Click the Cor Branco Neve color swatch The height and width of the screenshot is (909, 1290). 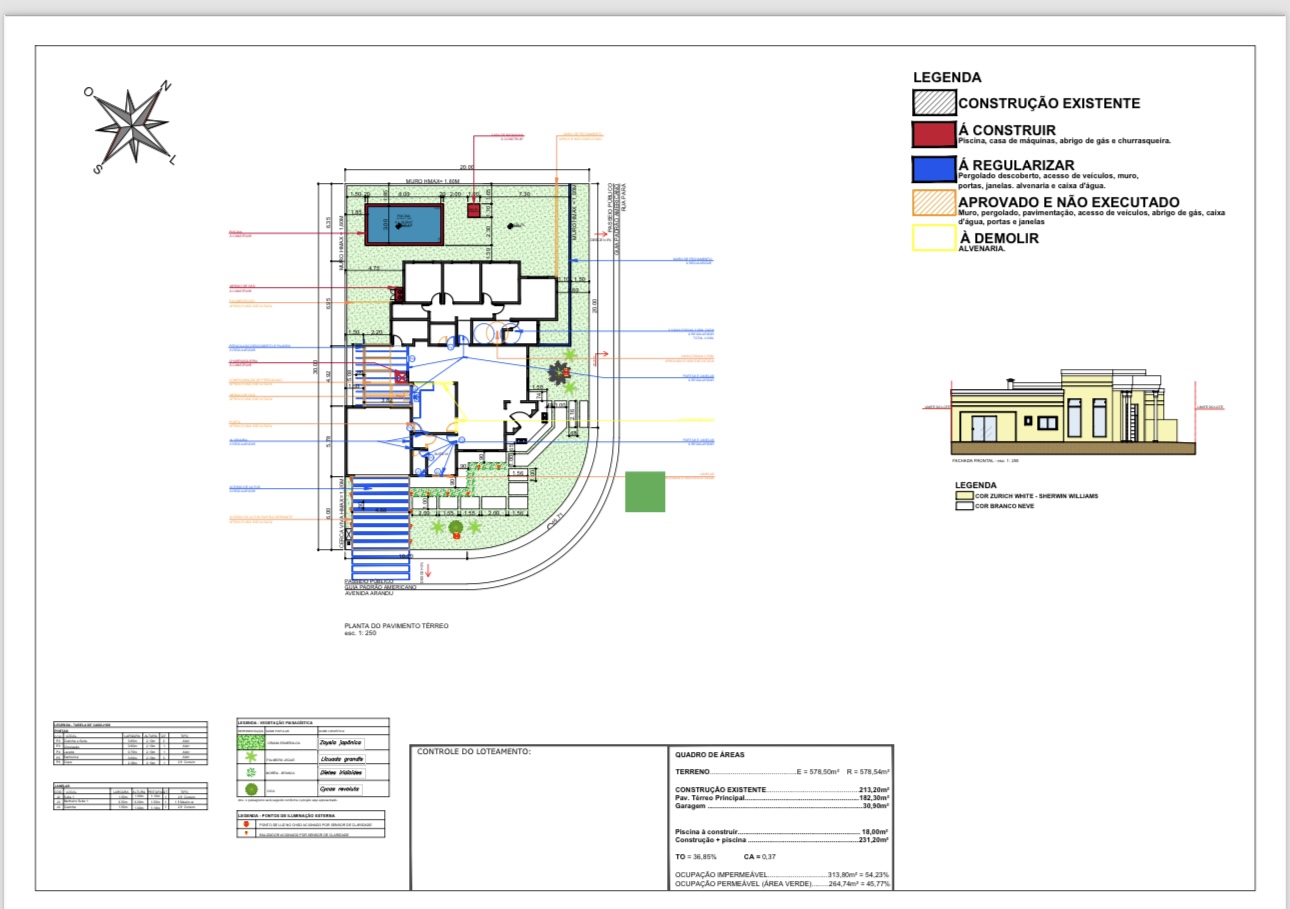coord(964,507)
